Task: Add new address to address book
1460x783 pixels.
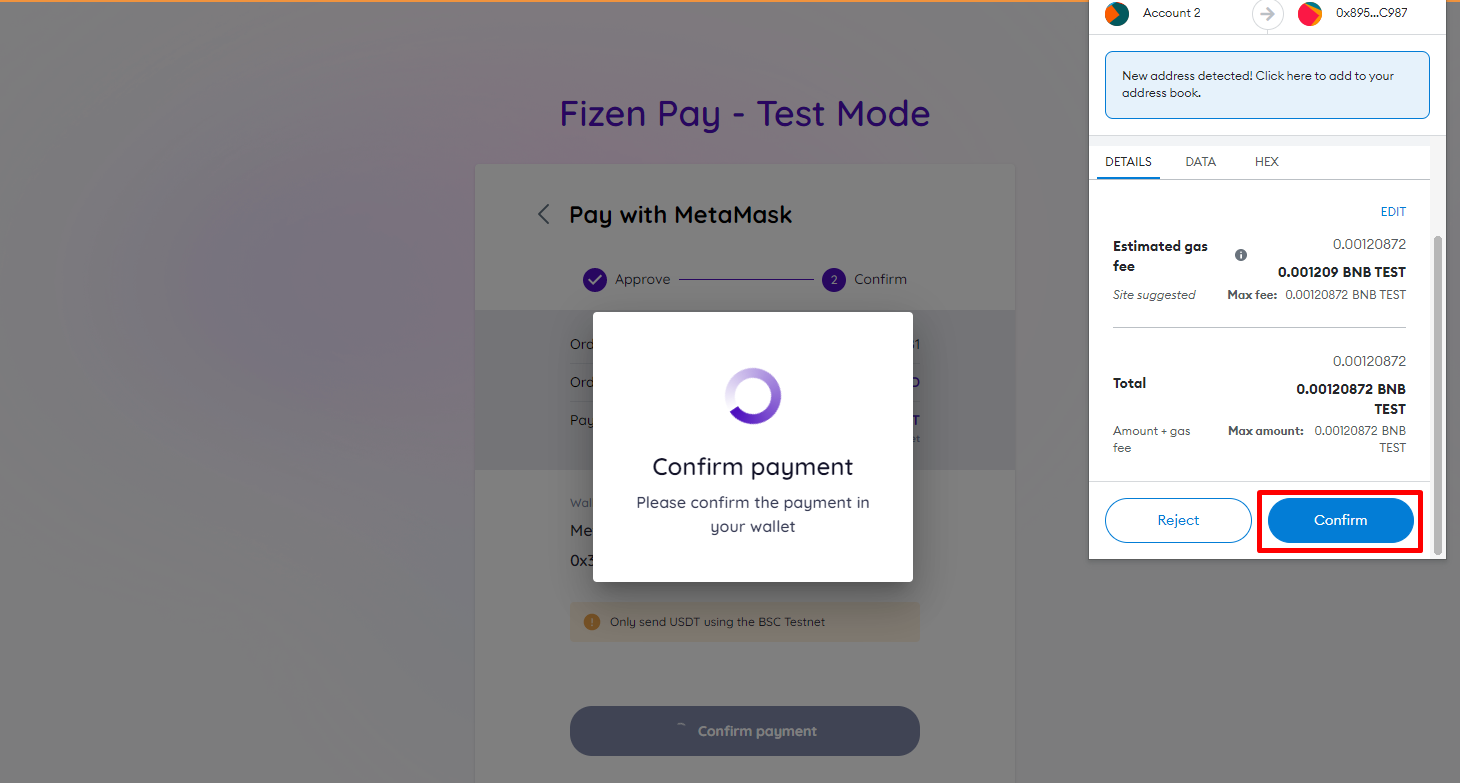Action: coord(1267,84)
